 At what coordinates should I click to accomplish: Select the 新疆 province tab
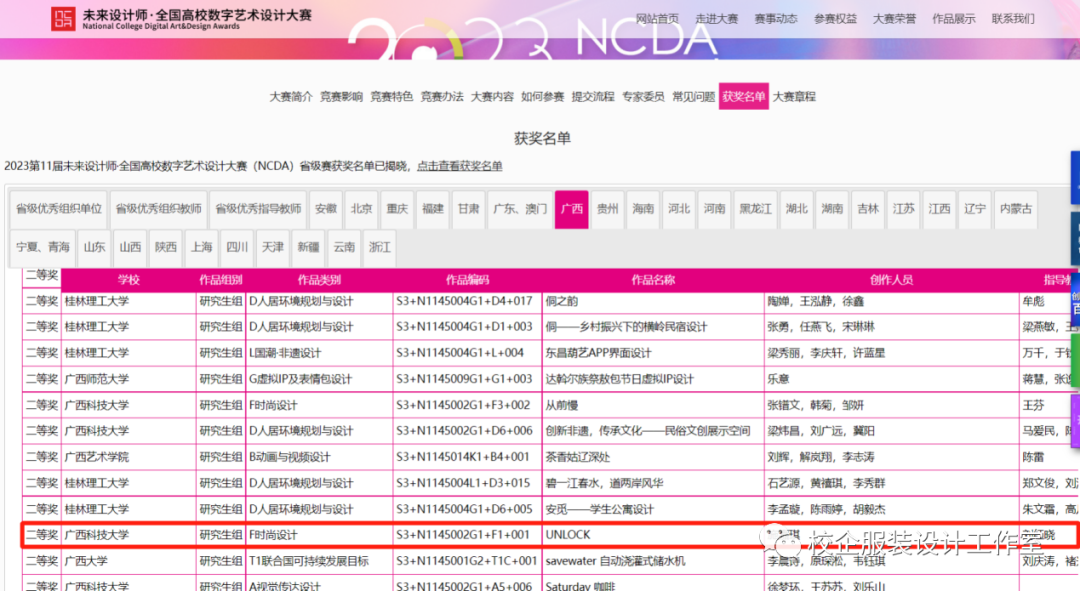(x=309, y=247)
